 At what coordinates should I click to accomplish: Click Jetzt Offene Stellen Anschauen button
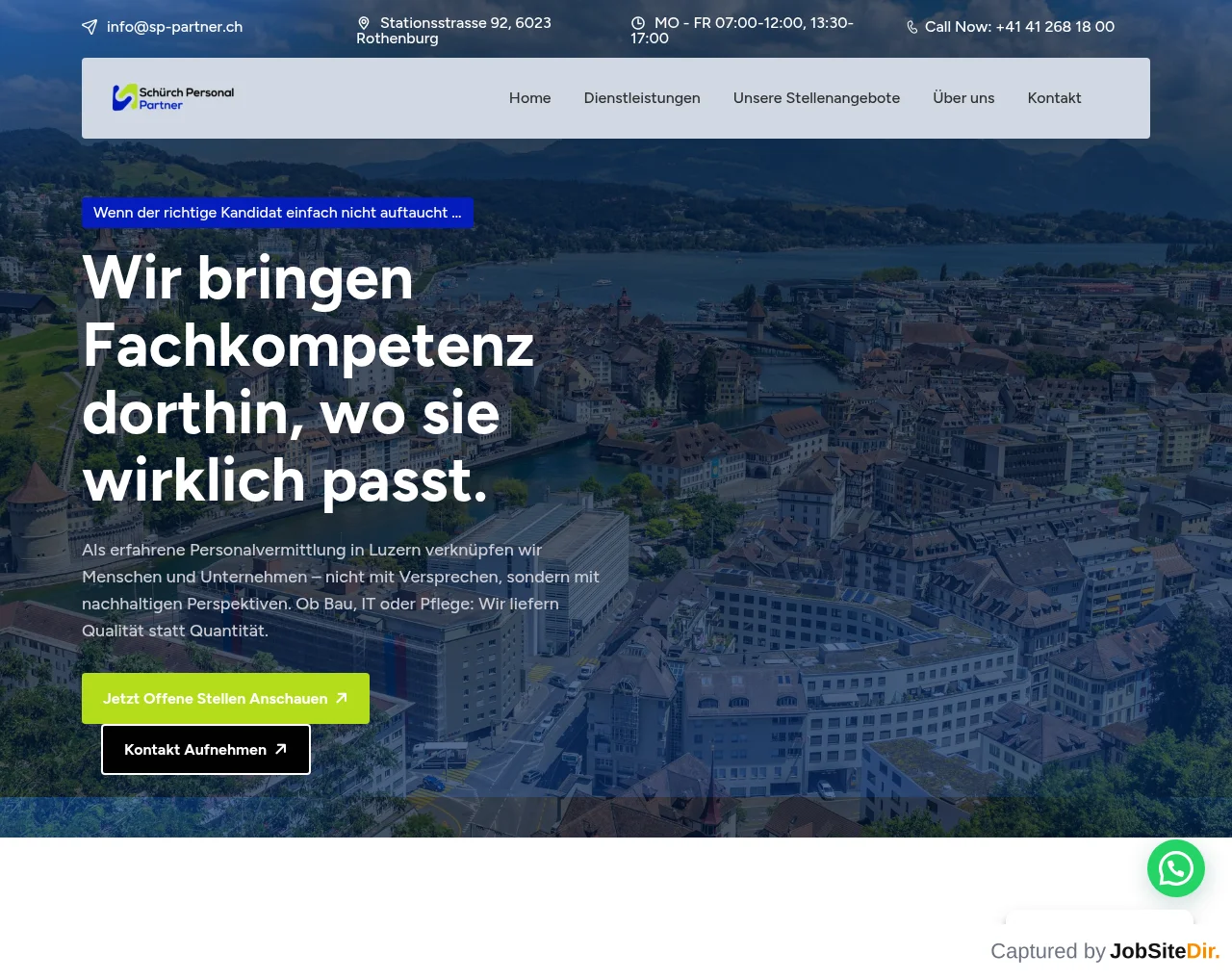pos(225,699)
